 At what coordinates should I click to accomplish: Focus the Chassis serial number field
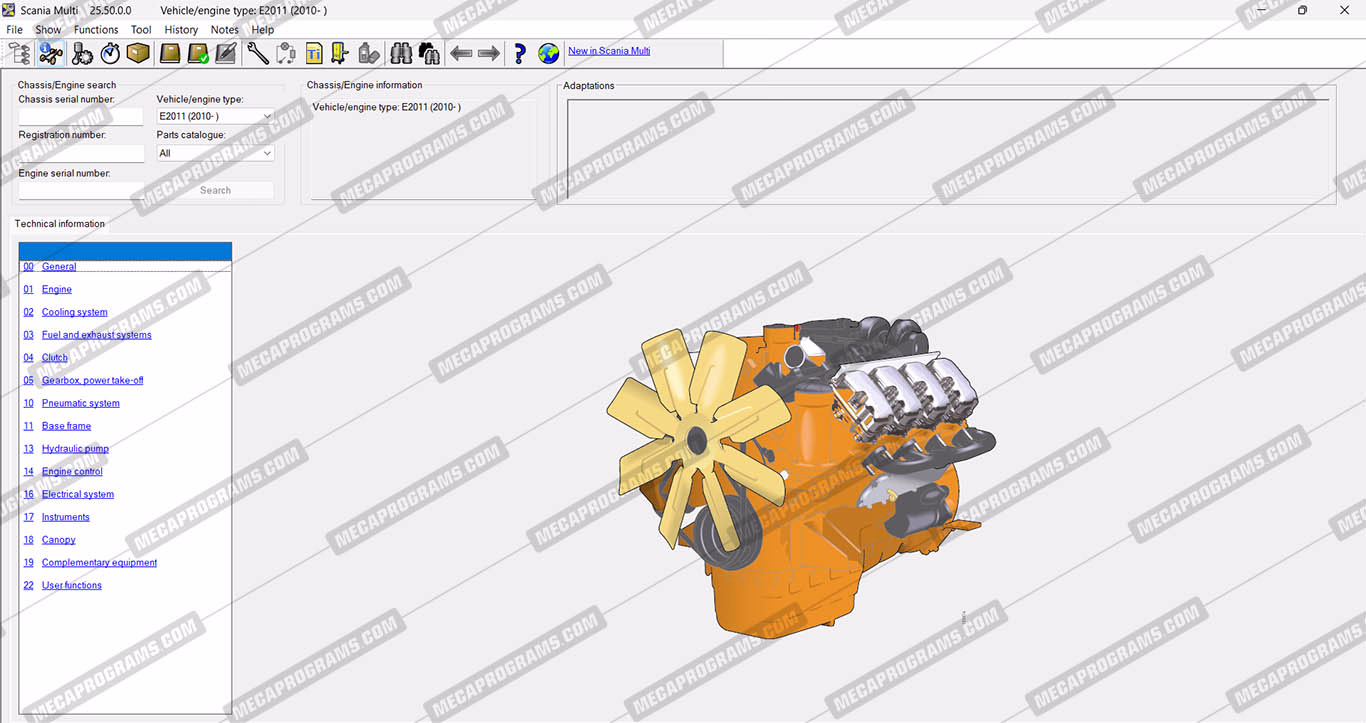[x=81, y=116]
